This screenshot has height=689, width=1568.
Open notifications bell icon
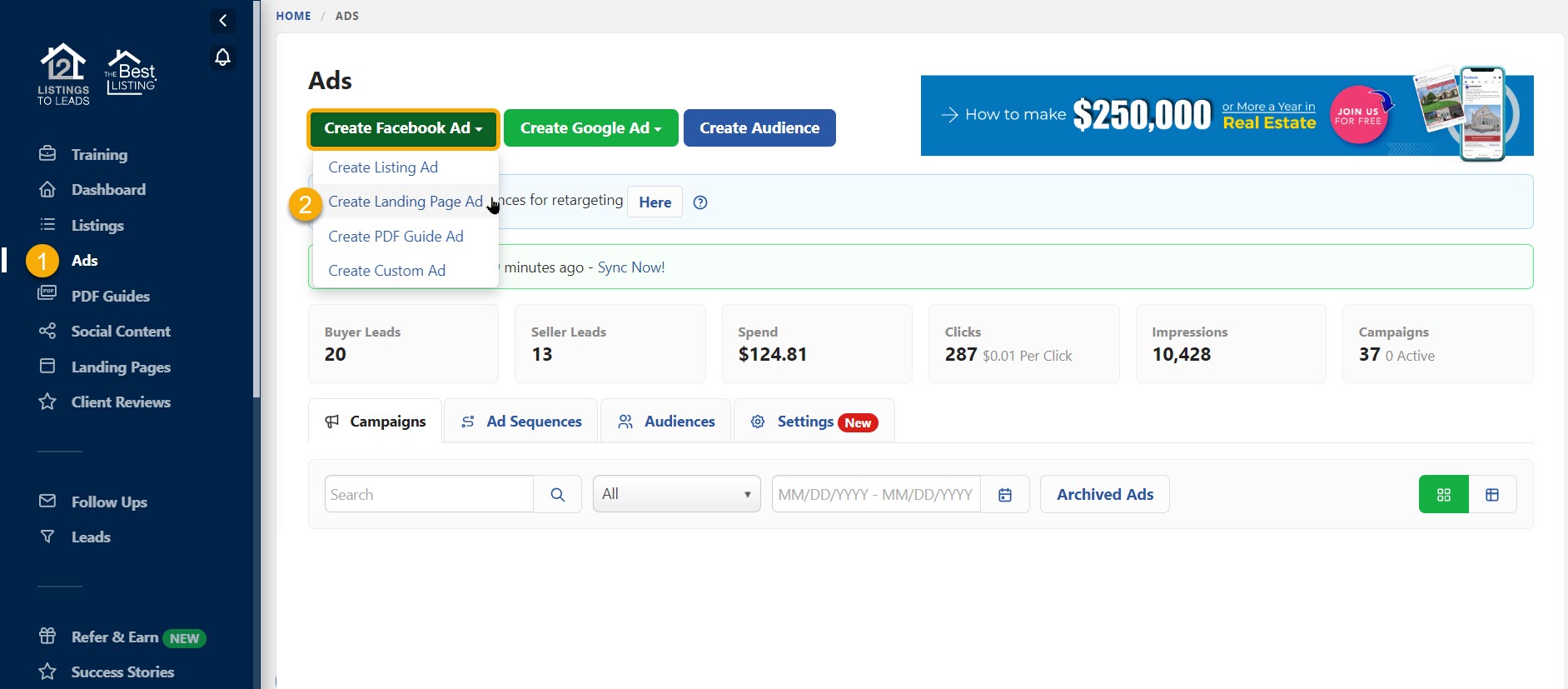pos(222,57)
